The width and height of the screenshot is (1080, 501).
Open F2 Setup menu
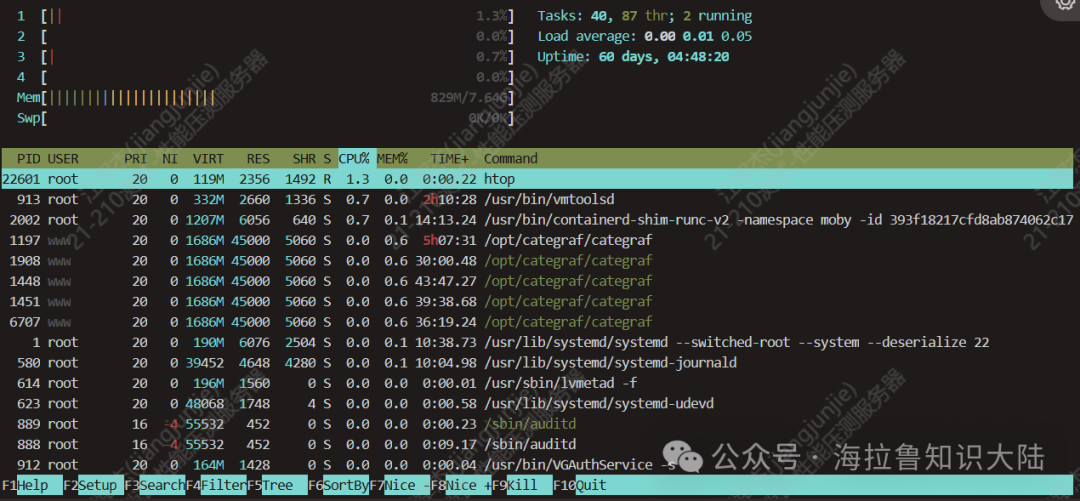tap(93, 485)
